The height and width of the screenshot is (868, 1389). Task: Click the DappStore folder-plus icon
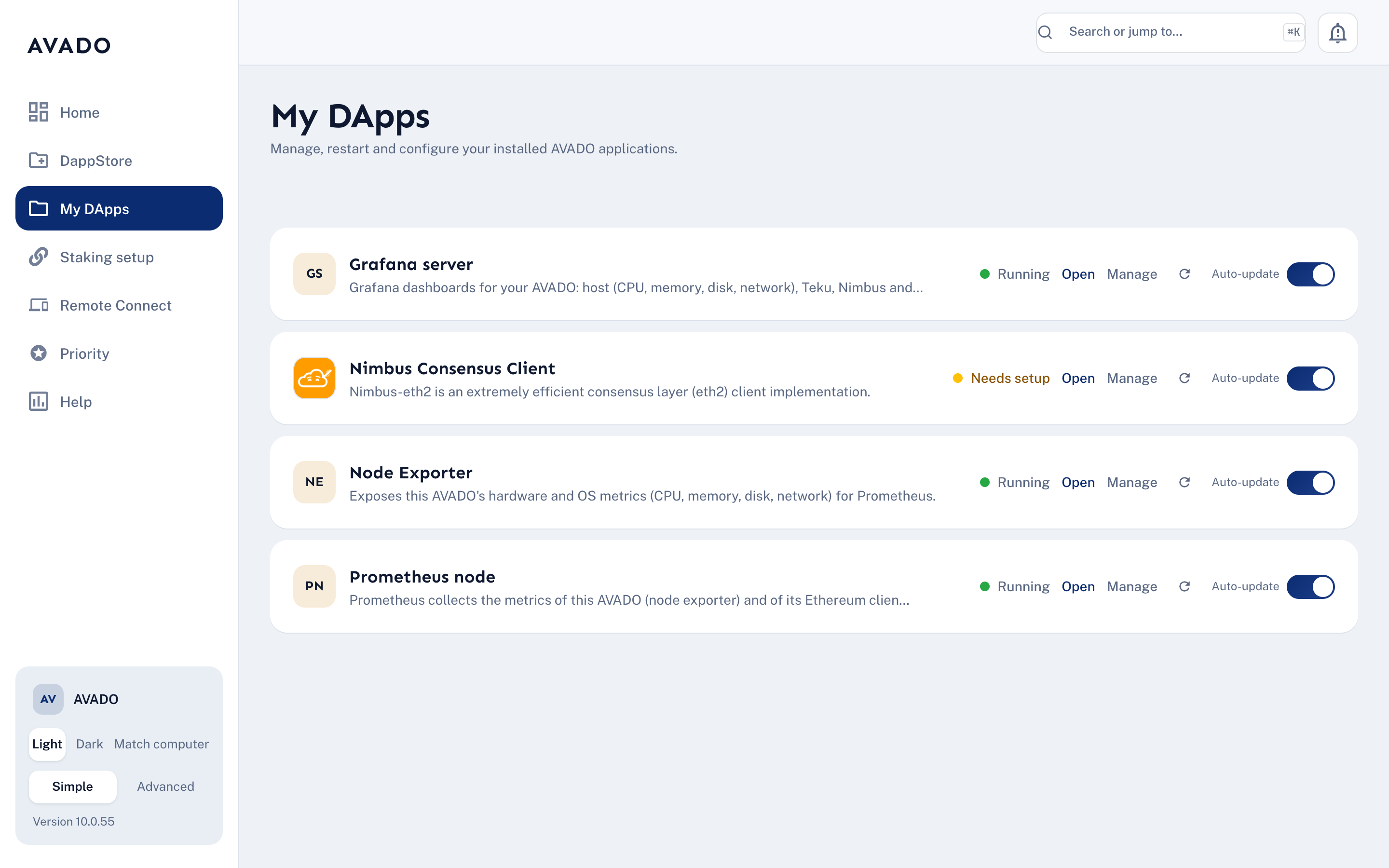pyautogui.click(x=39, y=160)
